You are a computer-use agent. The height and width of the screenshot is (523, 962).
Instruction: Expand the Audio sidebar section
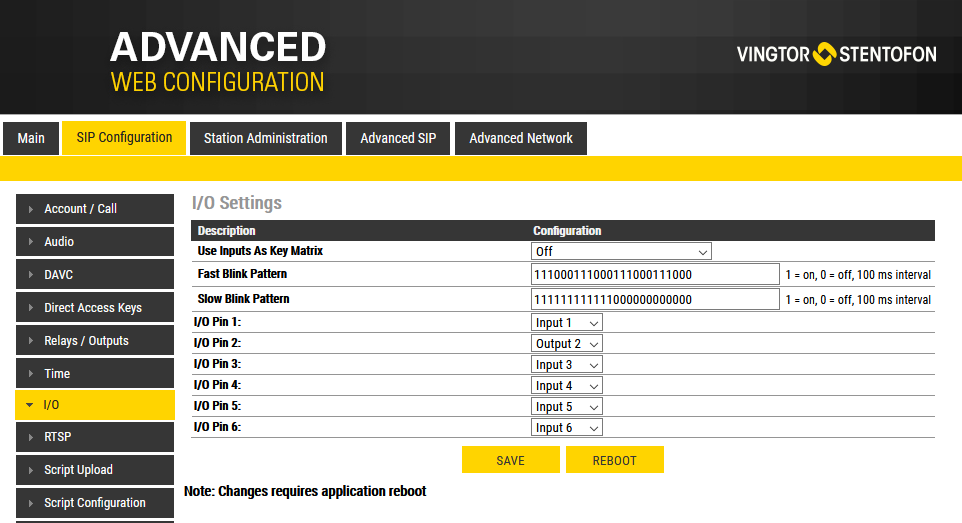click(95, 242)
